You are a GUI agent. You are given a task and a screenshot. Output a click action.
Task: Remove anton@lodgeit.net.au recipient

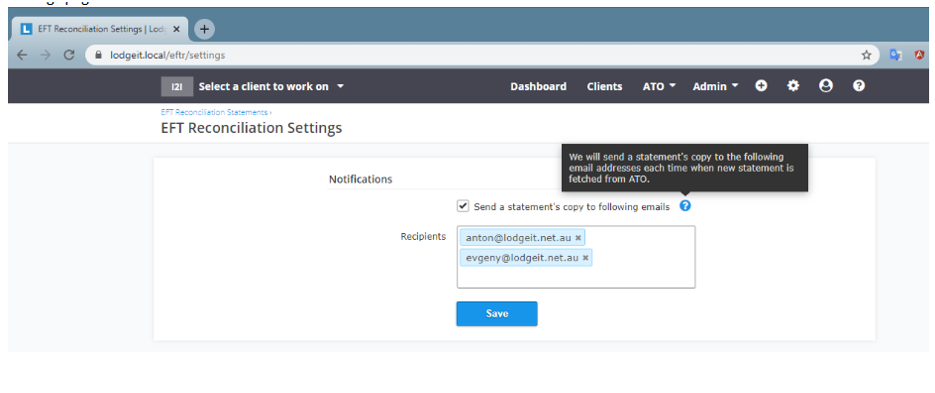(x=578, y=237)
